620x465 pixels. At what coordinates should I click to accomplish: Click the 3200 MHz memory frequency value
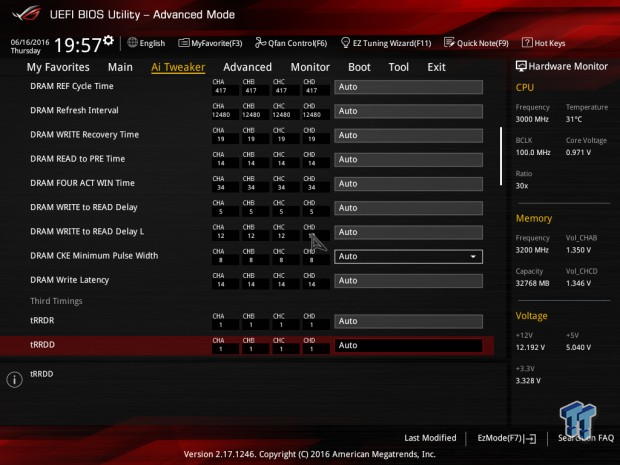[x=532, y=250]
